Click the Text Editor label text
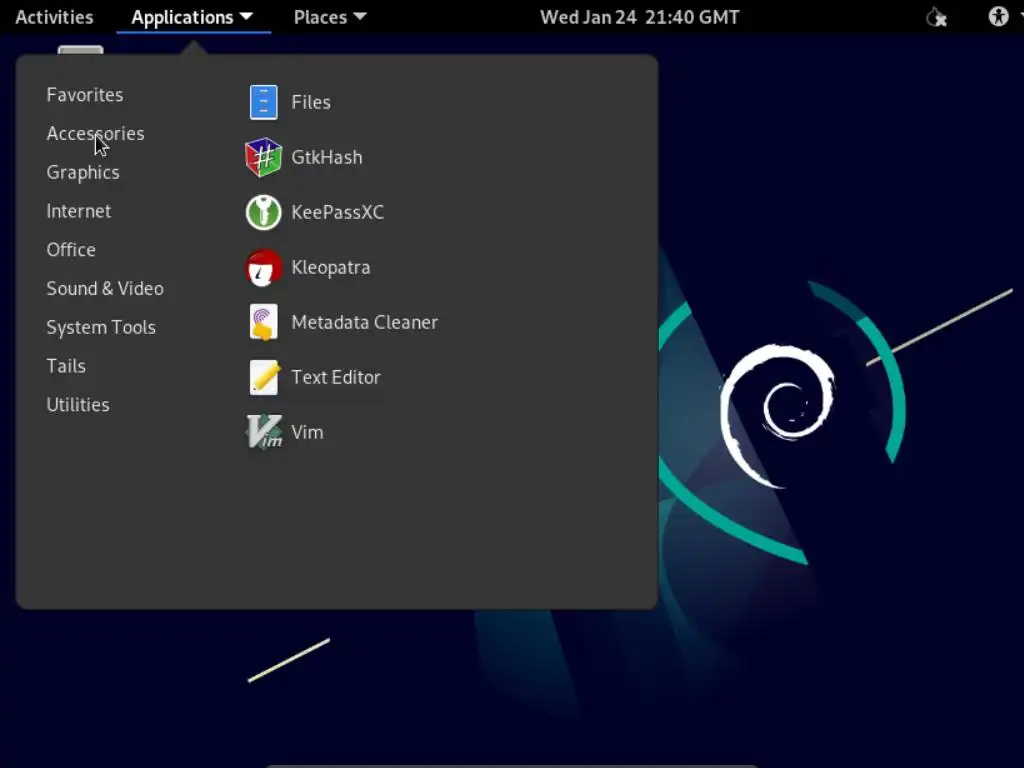1024x768 pixels. tap(336, 377)
